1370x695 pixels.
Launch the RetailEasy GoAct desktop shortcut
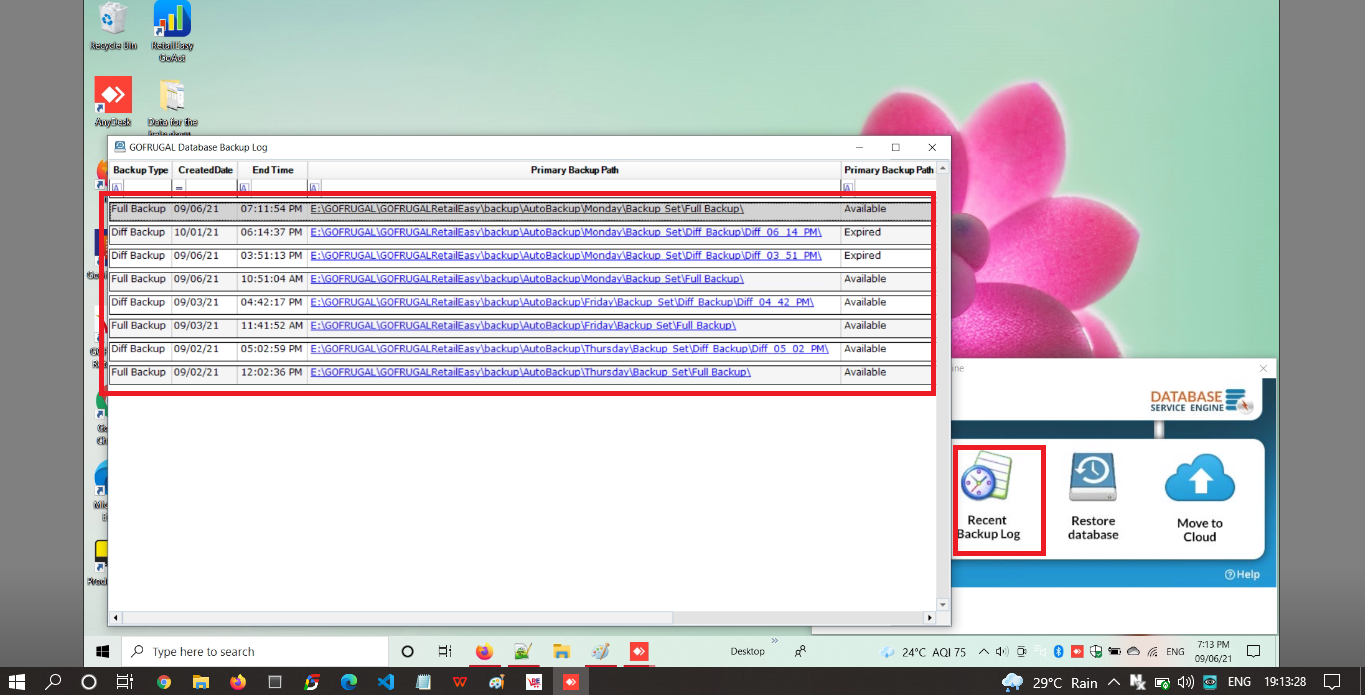(172, 32)
